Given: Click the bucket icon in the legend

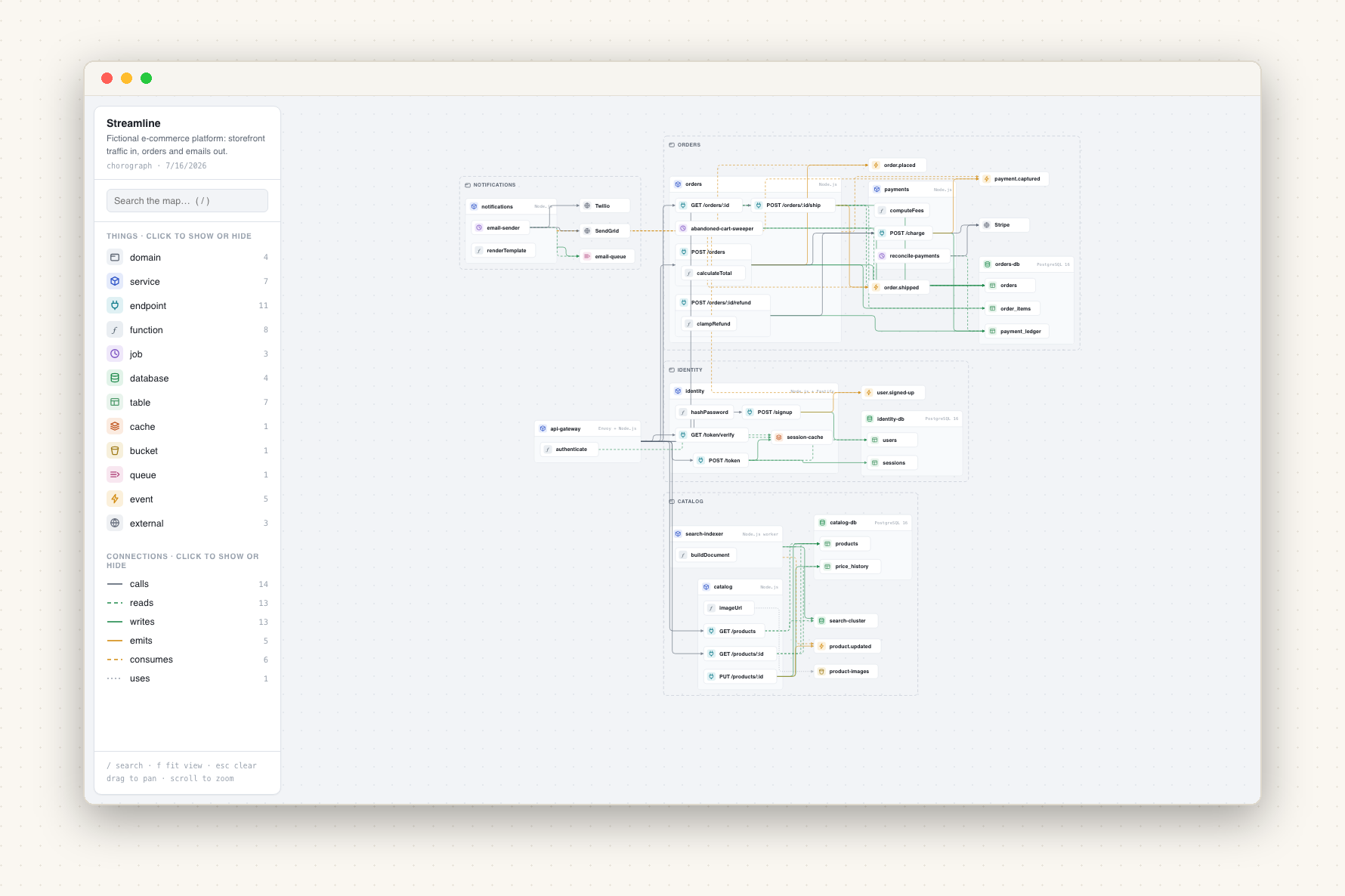Looking at the screenshot, I should click(115, 451).
